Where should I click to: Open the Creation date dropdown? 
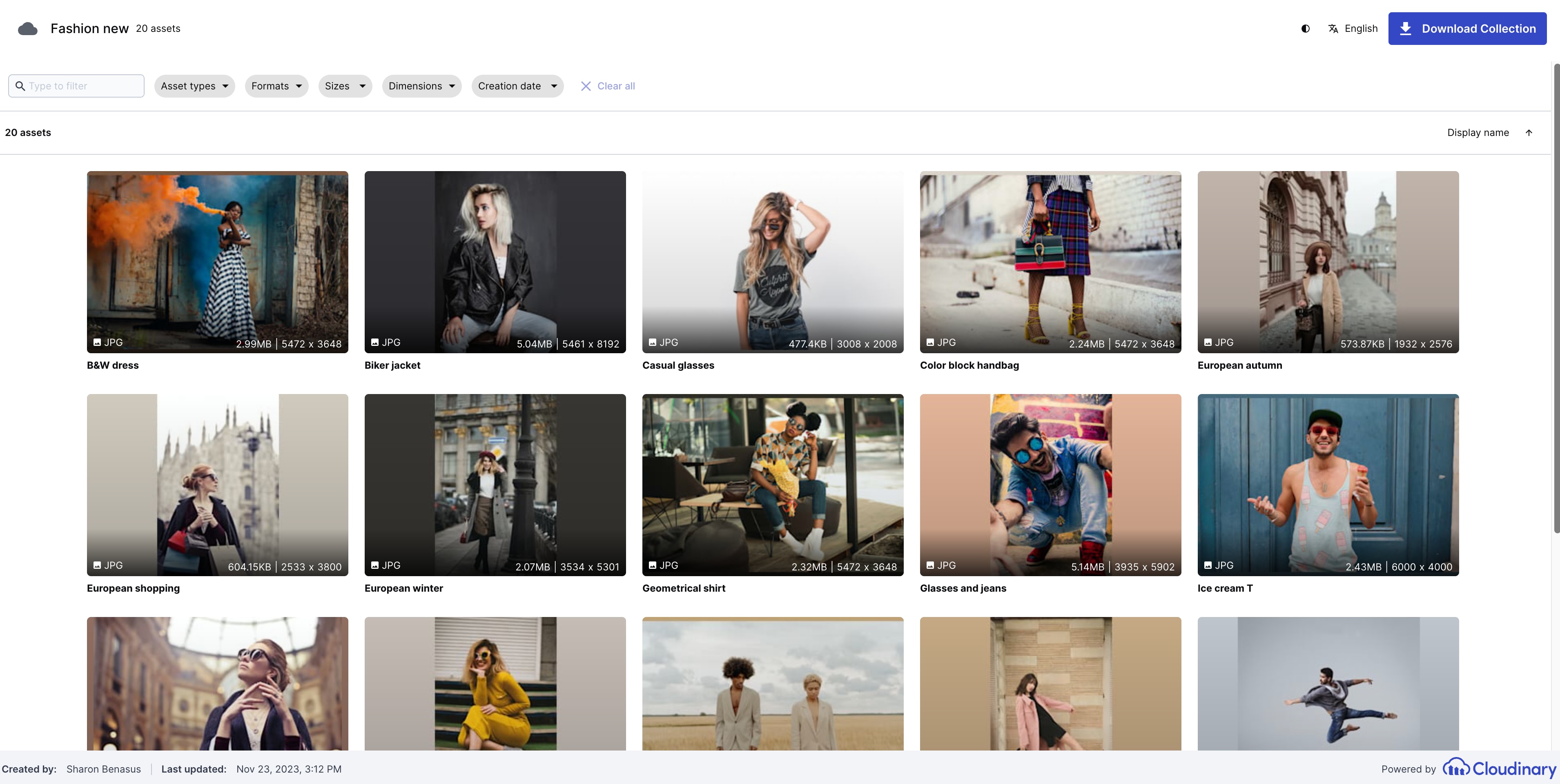(517, 86)
